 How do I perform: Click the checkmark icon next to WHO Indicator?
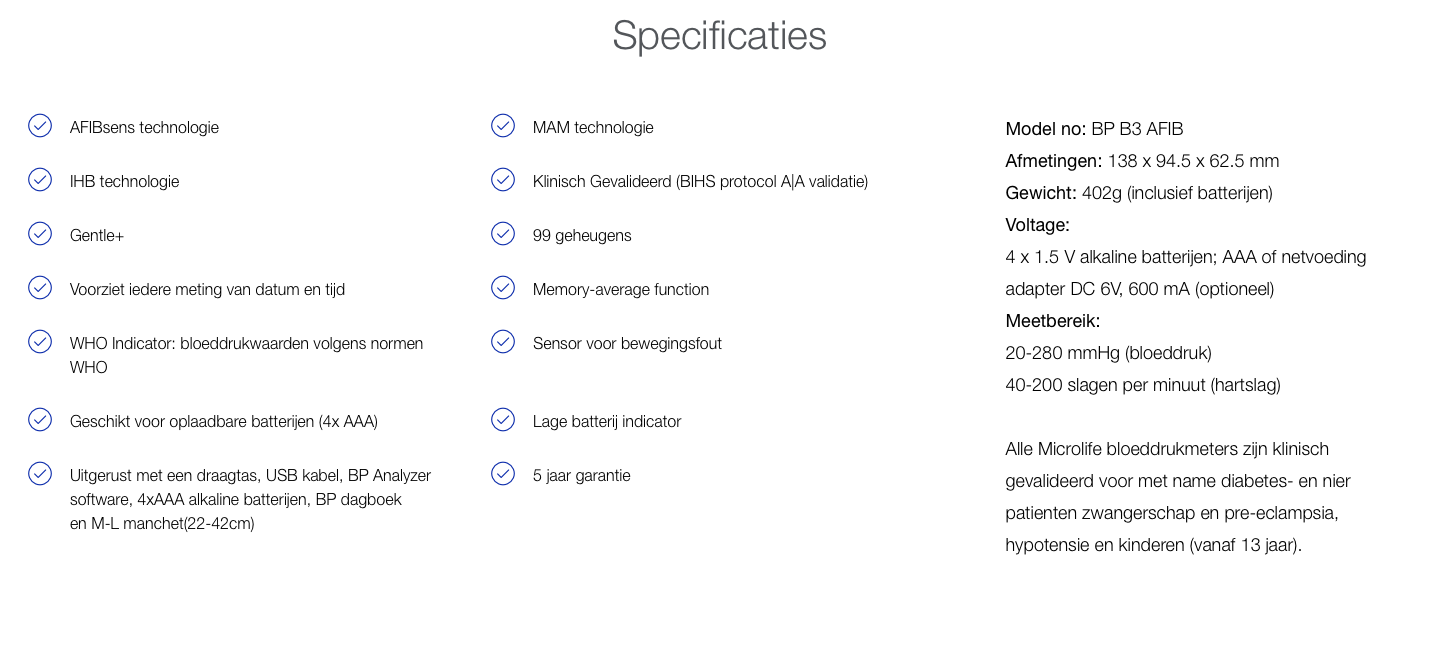click(x=40, y=342)
